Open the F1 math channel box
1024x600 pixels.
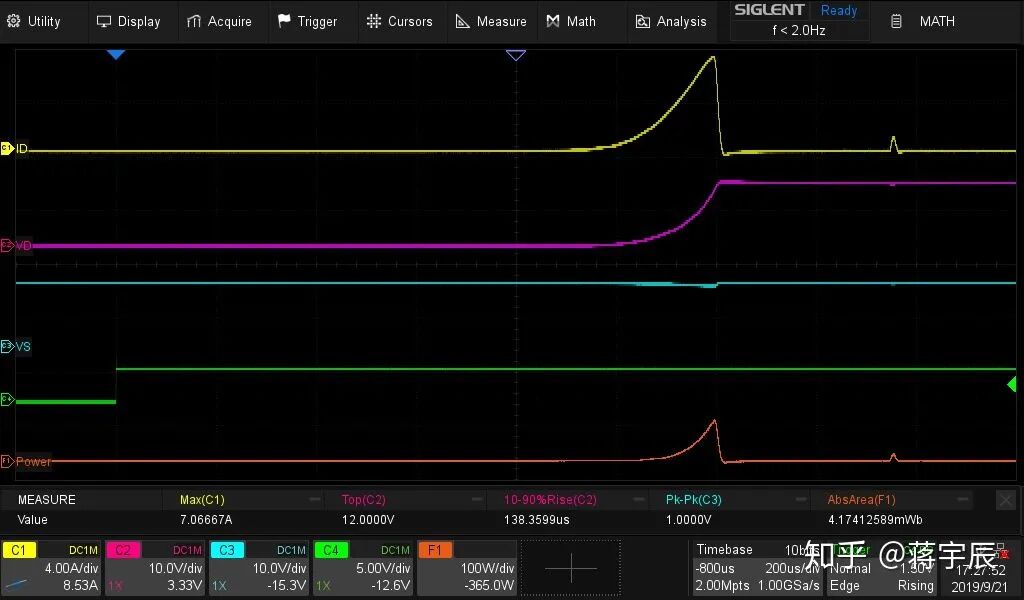(x=467, y=568)
